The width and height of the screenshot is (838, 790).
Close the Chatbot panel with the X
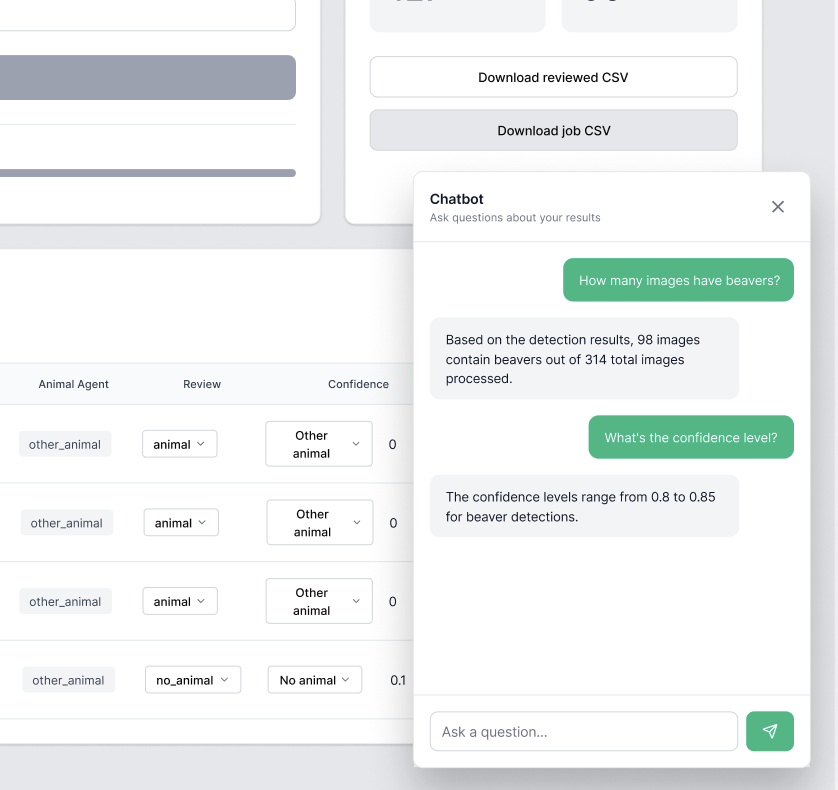tap(777, 207)
